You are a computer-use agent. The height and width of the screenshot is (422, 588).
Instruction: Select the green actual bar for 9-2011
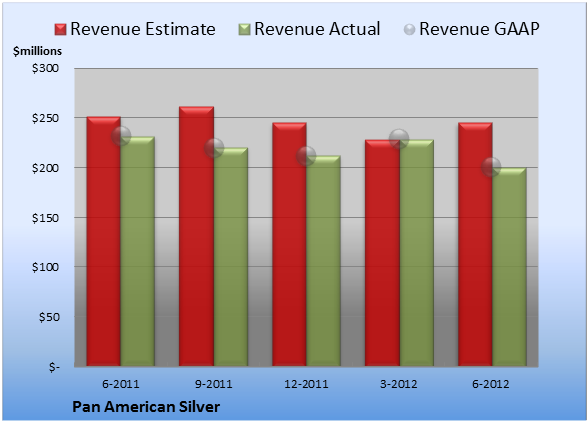point(231,257)
